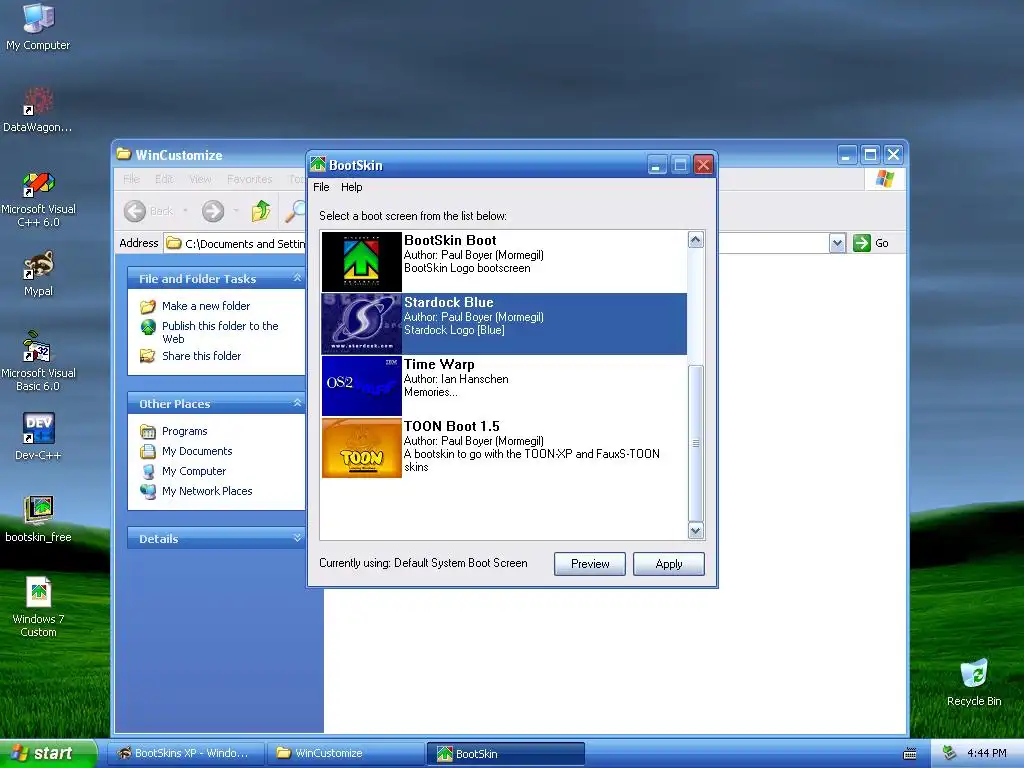Minimize the BootSkin window
1024x768 pixels.
click(x=657, y=165)
